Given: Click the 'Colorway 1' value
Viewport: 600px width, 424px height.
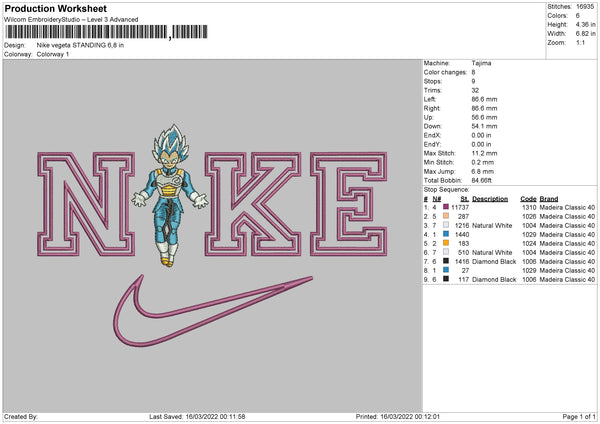Looking at the screenshot, I should 53,54.
